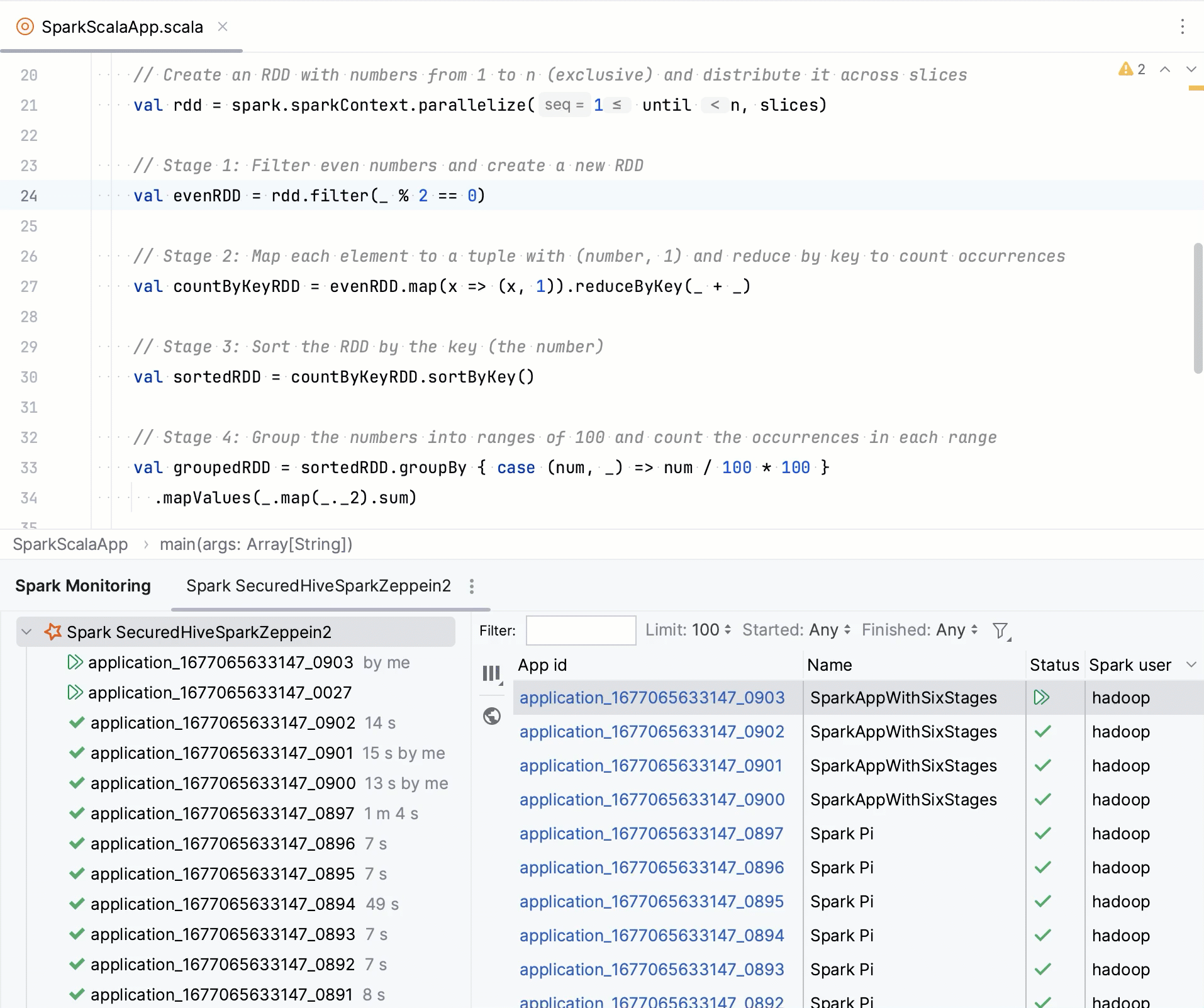This screenshot has width=1204, height=1008.
Task: Open the editor tabs more options menu
Action: [x=1183, y=26]
